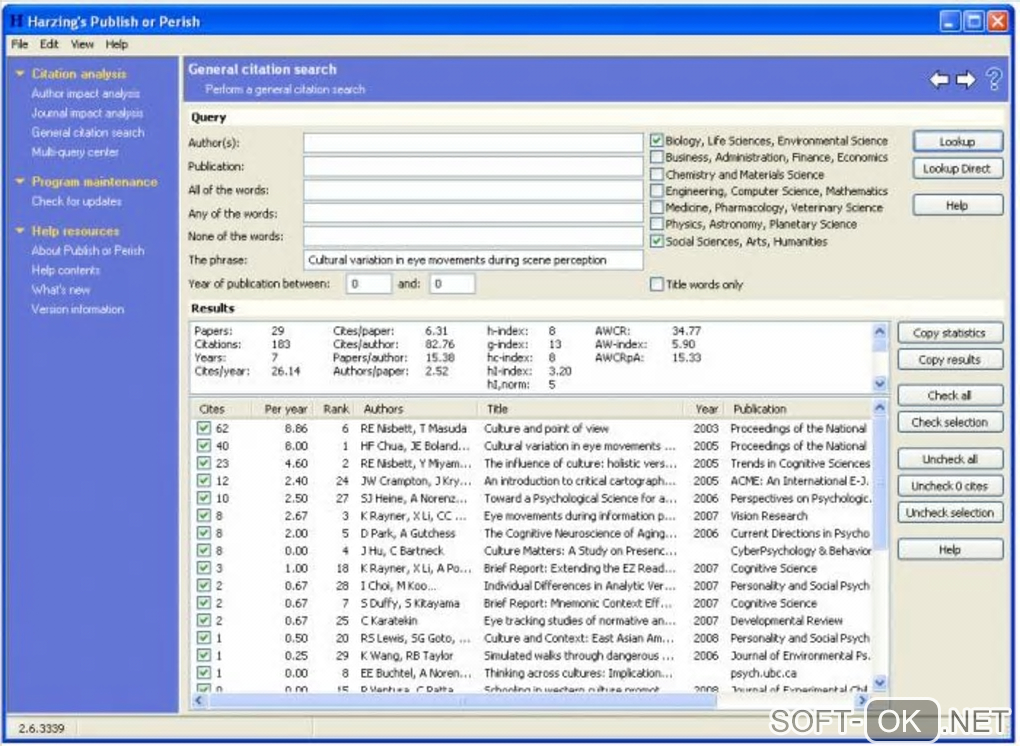Viewport: 1020px width, 746px height.
Task: Open Author impact analysis in sidebar
Action: point(85,94)
